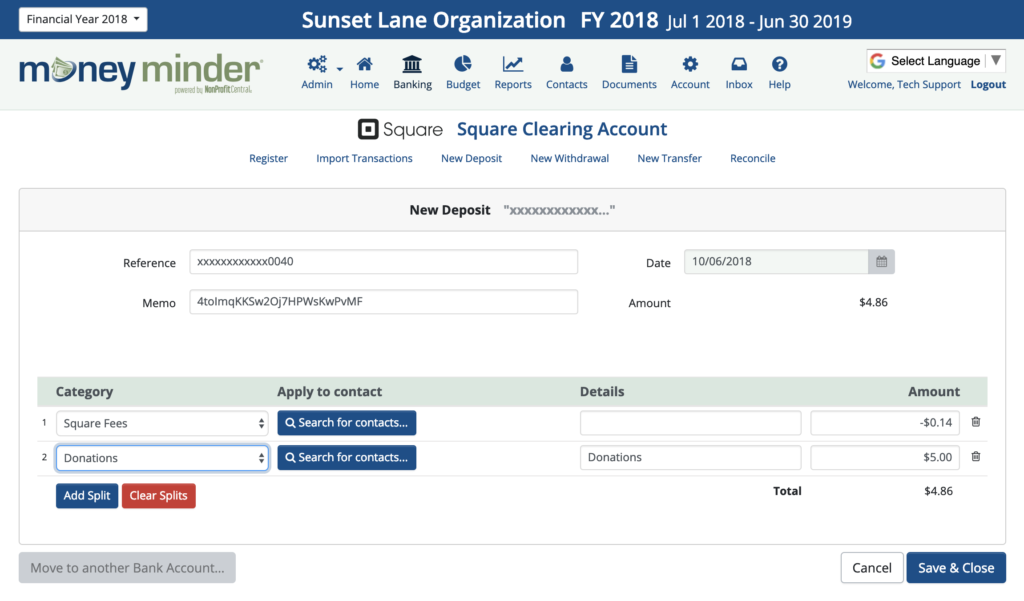
Task: Open the Reconcile tab
Action: point(753,158)
